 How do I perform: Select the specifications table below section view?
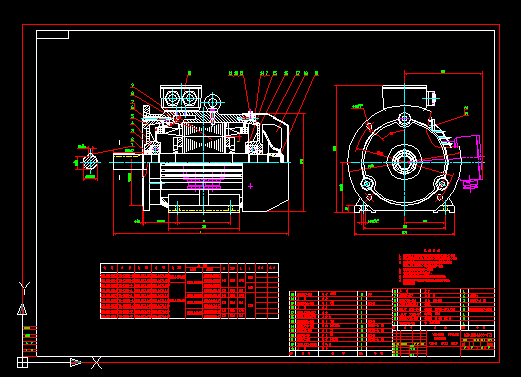tap(189, 291)
